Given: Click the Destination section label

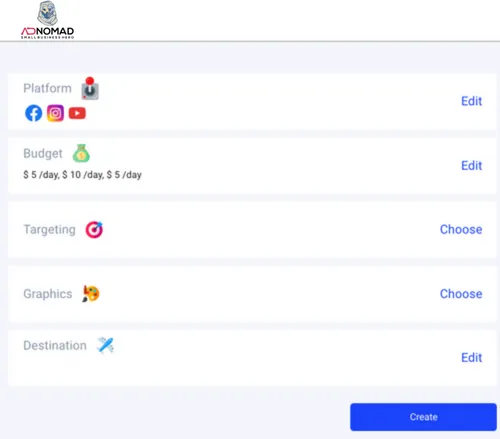Looking at the screenshot, I should tap(55, 346).
